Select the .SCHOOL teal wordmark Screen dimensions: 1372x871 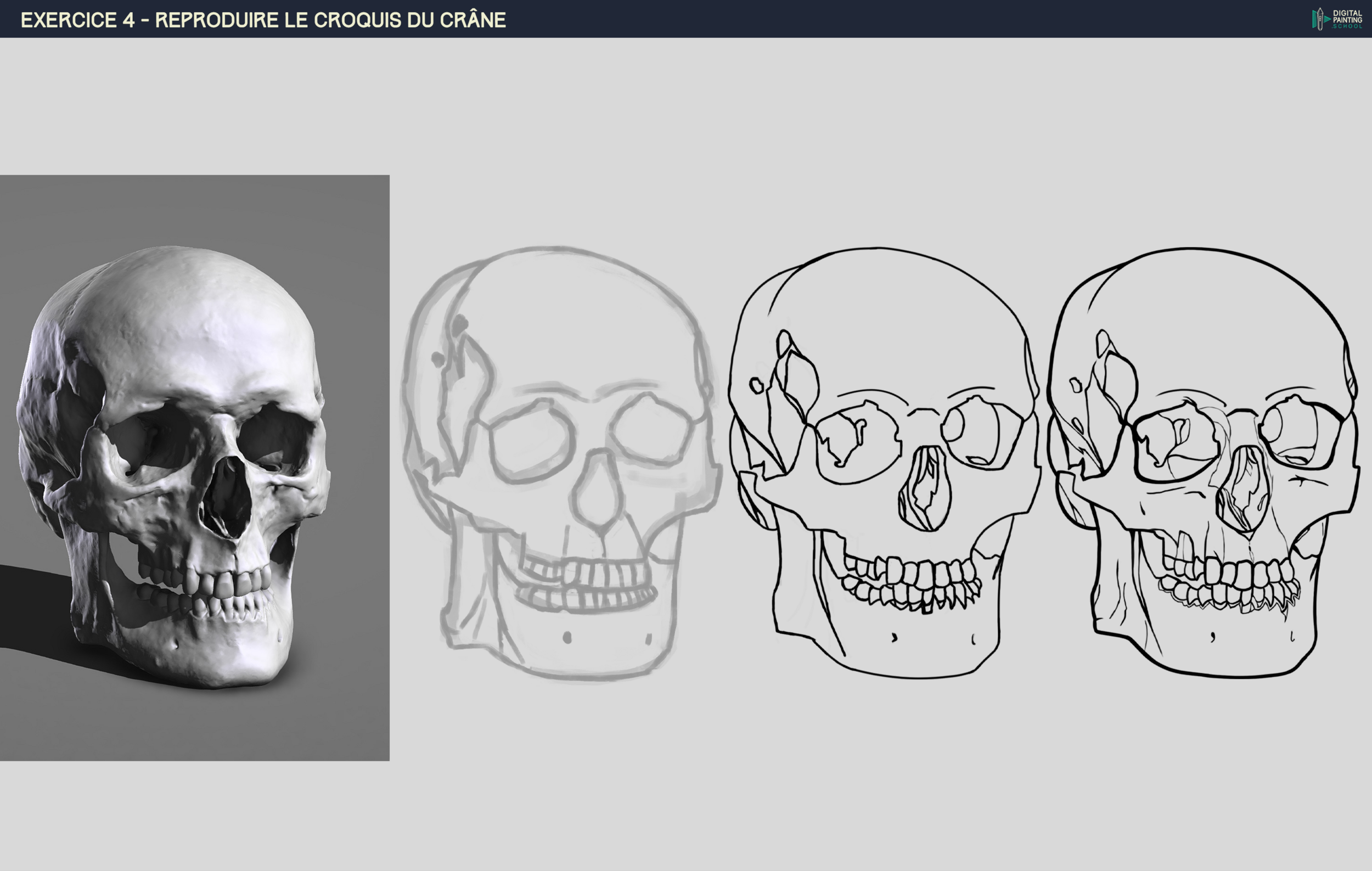click(1347, 26)
